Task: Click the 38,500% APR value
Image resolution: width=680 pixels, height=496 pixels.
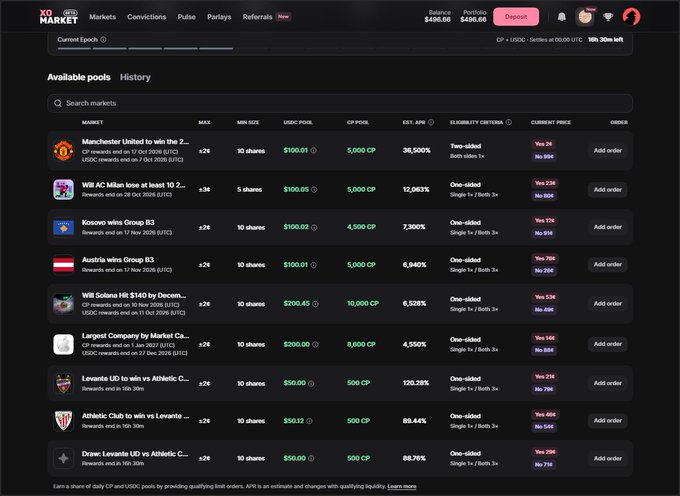Action: pos(416,150)
